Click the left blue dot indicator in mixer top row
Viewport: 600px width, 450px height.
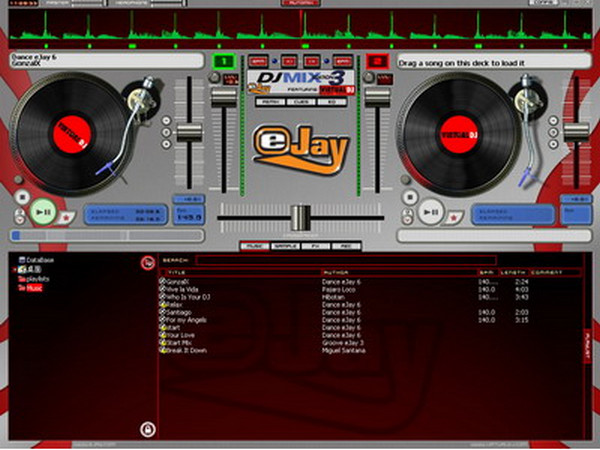pos(274,61)
